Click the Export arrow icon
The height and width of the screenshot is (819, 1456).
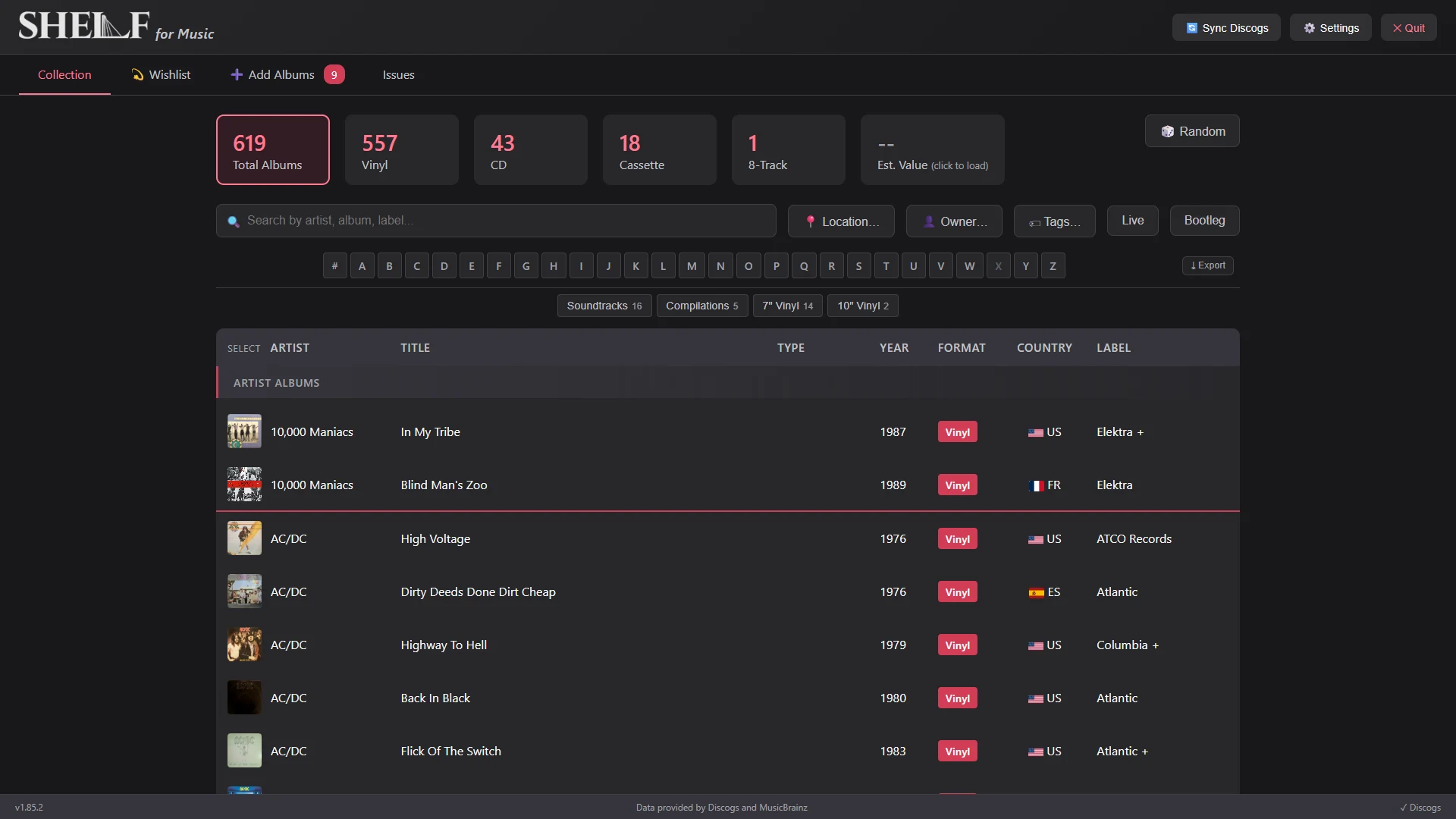[1193, 265]
